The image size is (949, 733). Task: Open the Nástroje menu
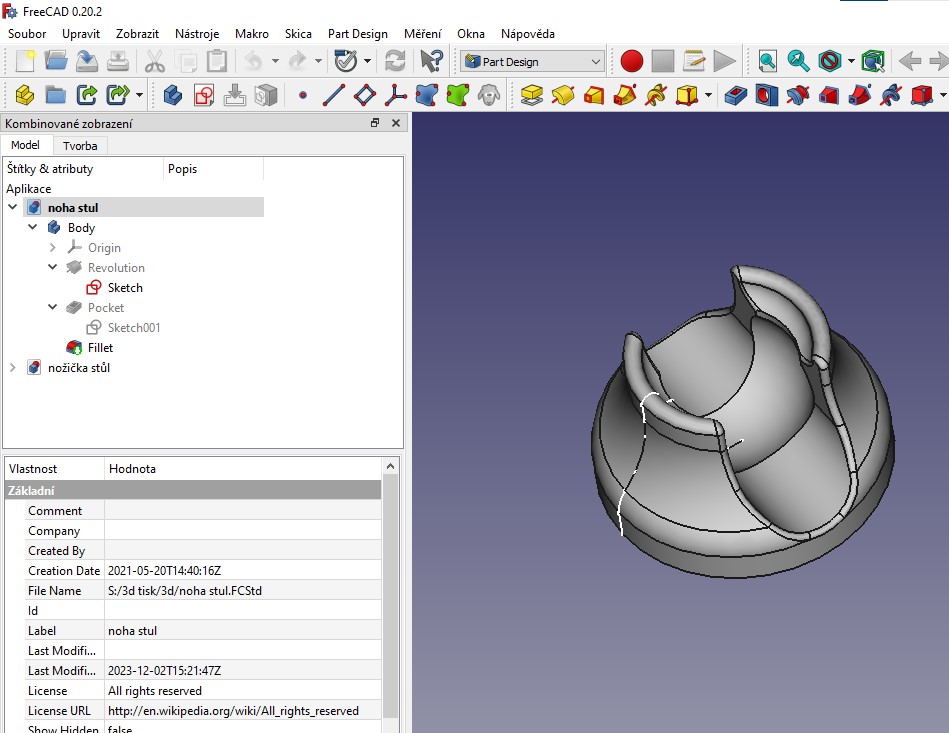197,33
